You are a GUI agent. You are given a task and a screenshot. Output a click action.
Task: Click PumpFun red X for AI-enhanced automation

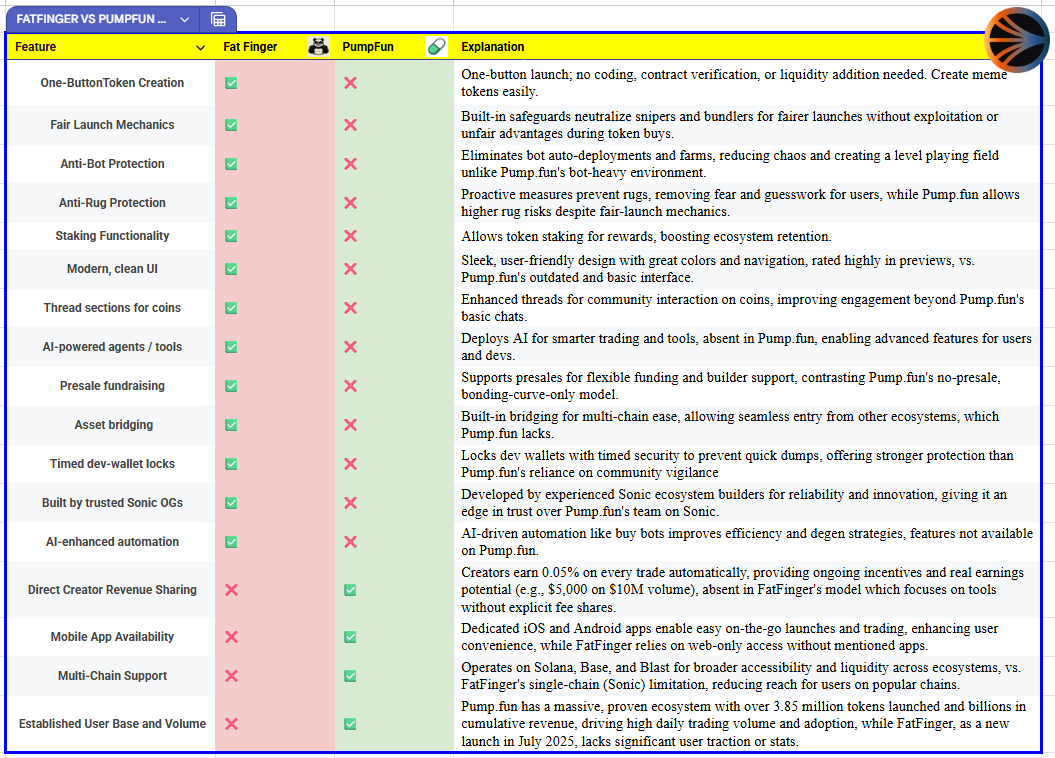pos(351,542)
